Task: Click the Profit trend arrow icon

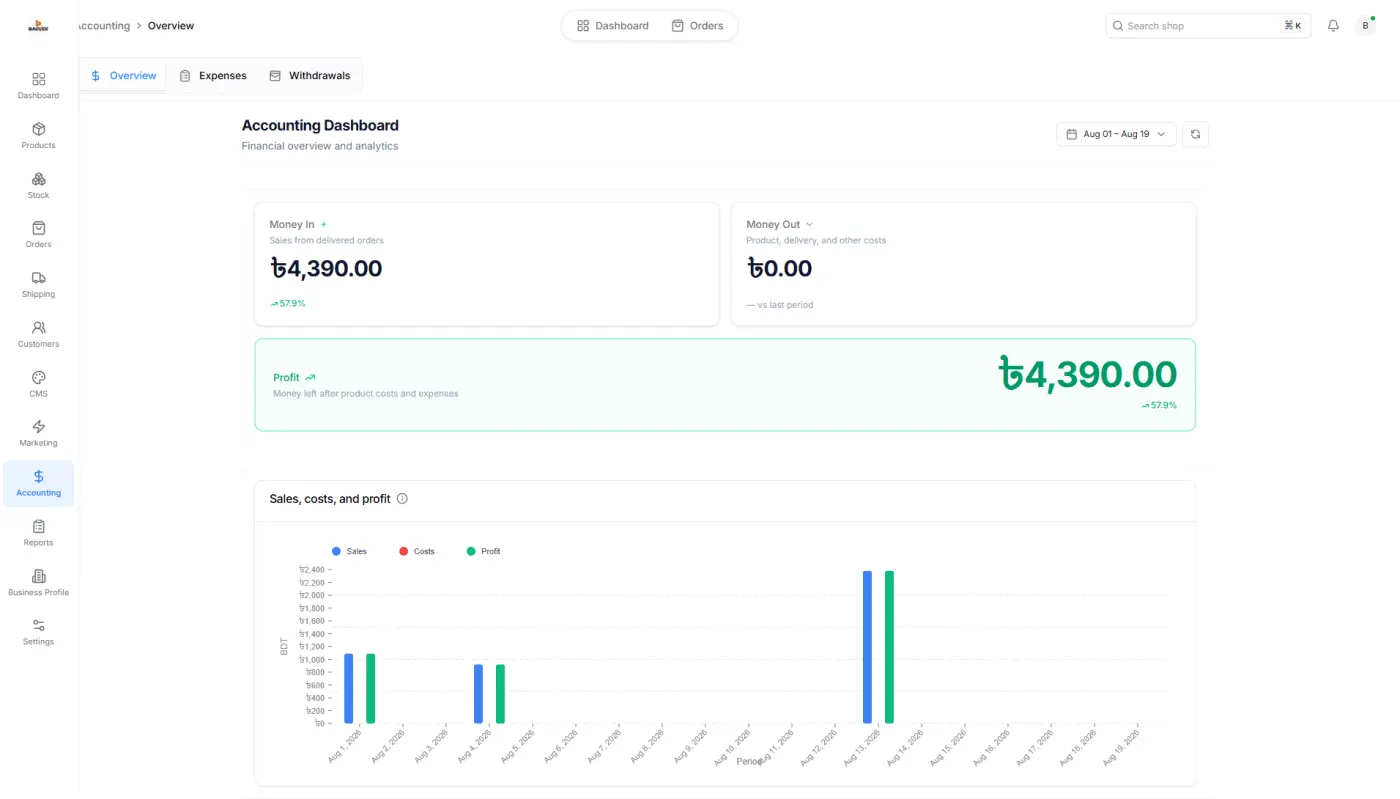Action: point(310,378)
